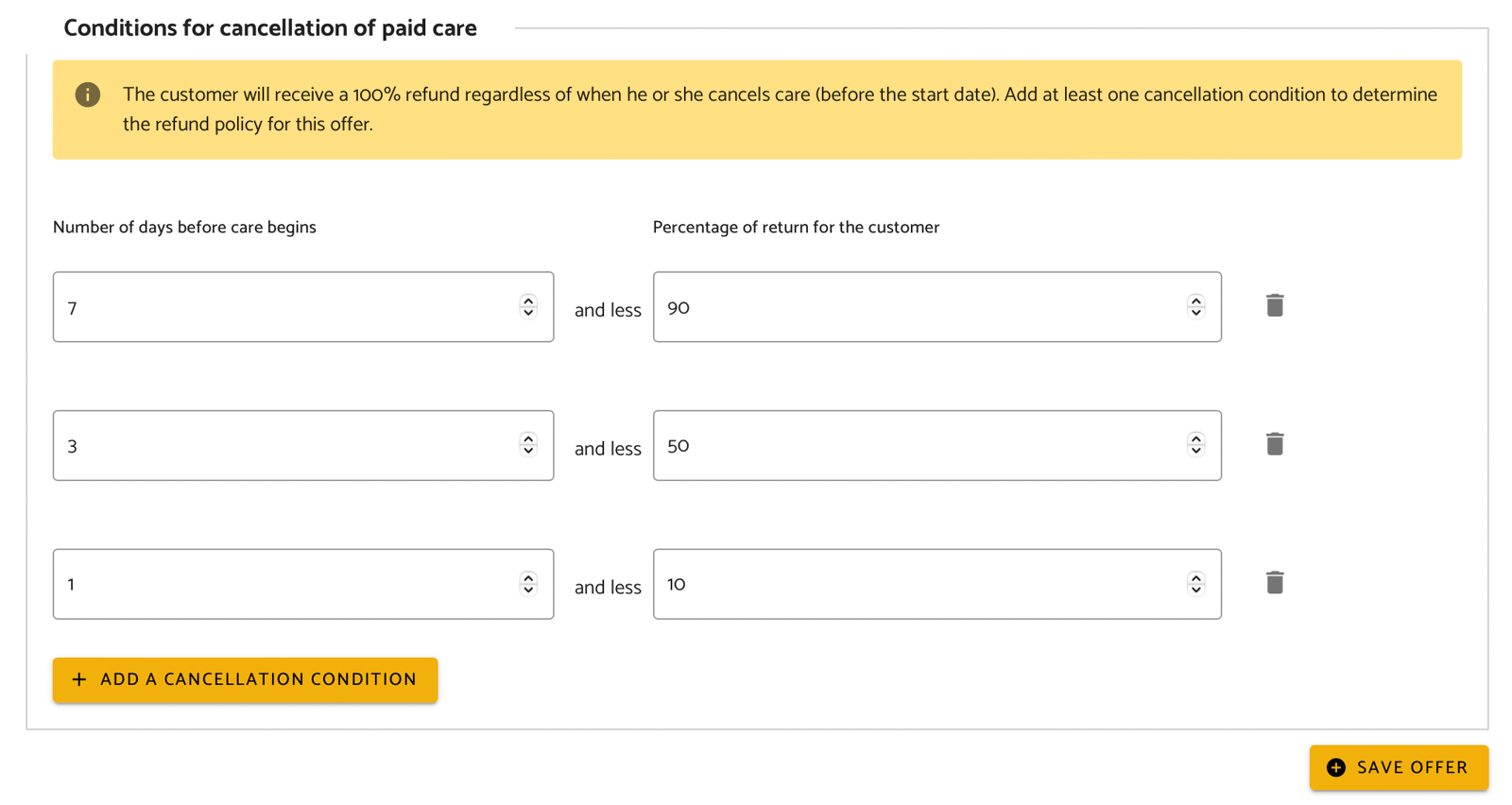The width and height of the screenshot is (1512, 805).
Task: Delete the 1-day cancellation condition
Action: coord(1275,583)
